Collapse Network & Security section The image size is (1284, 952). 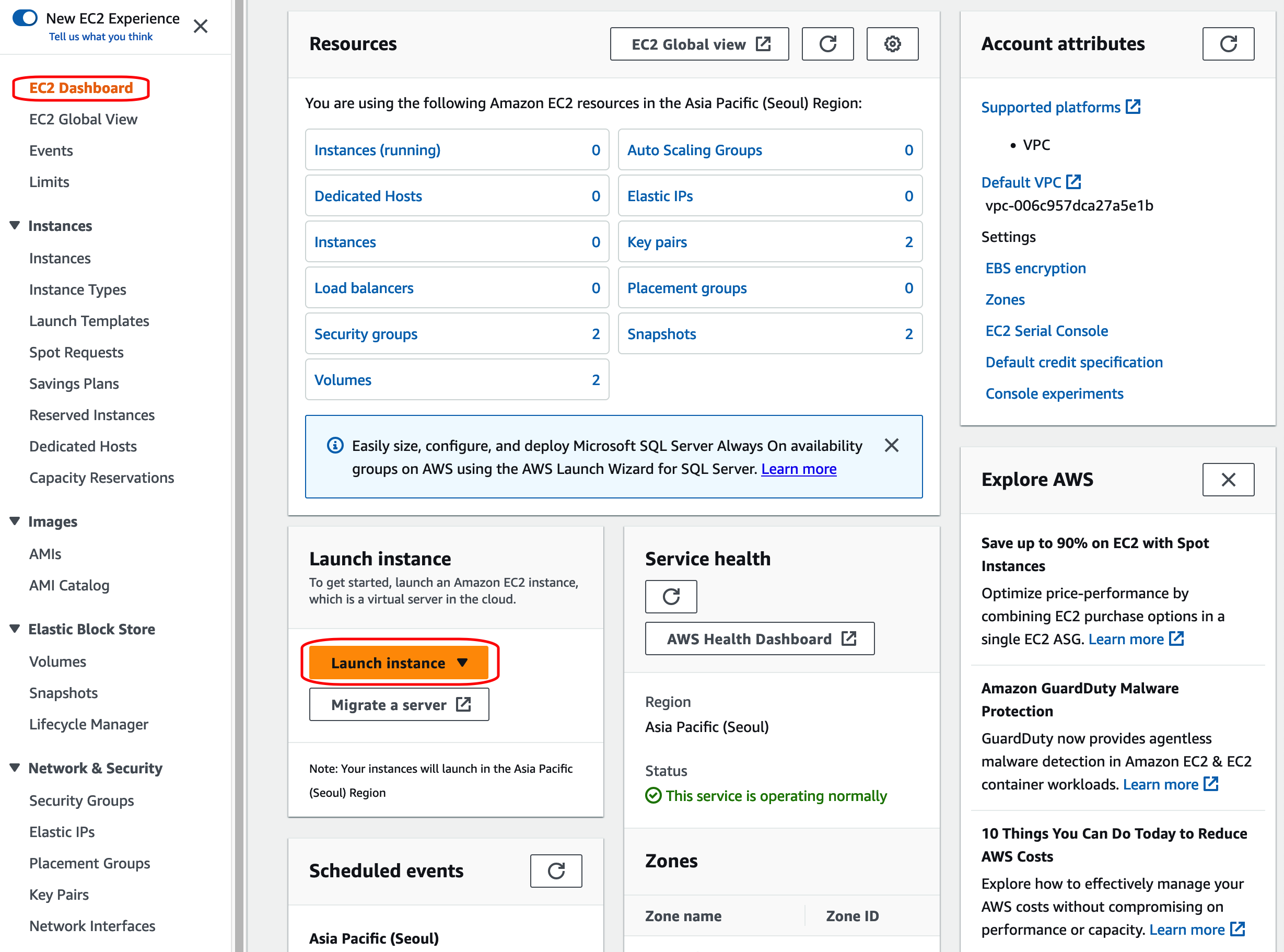coord(15,768)
